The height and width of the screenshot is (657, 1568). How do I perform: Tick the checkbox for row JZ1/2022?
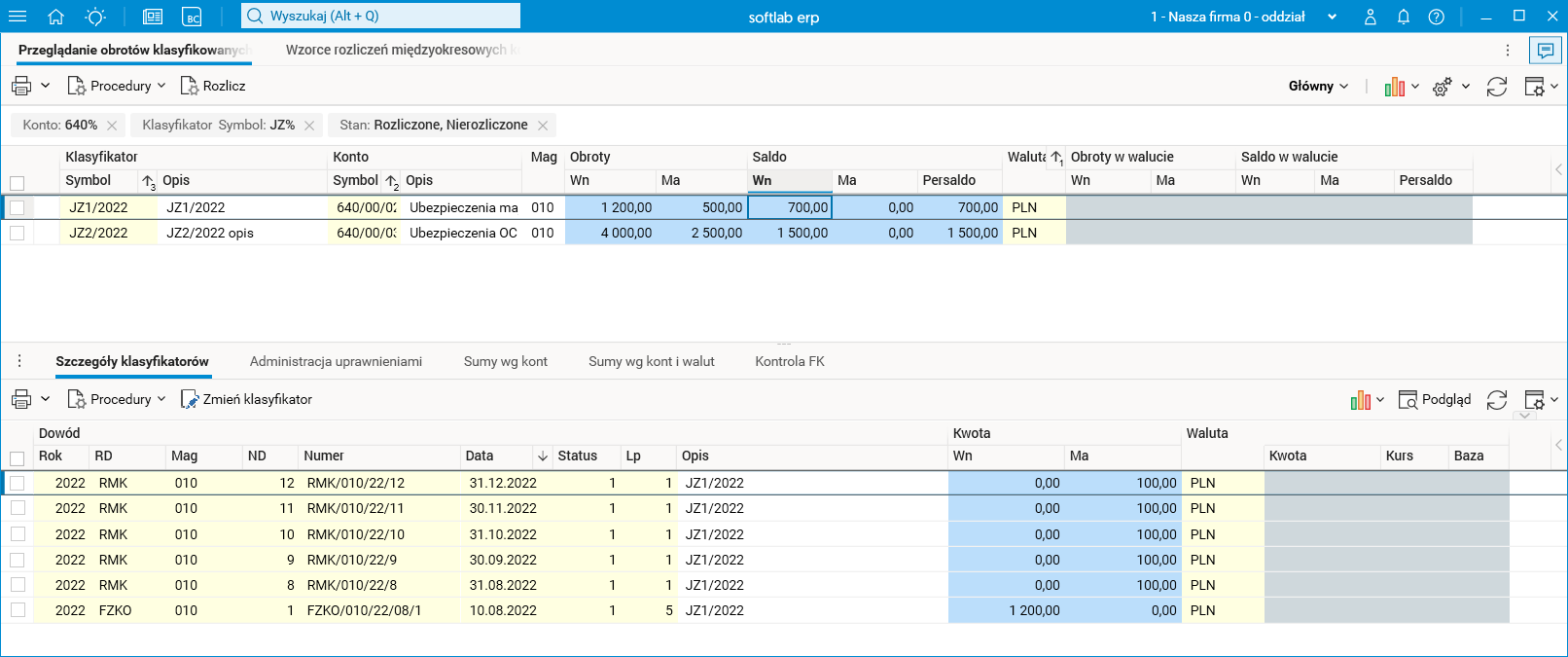[x=17, y=207]
